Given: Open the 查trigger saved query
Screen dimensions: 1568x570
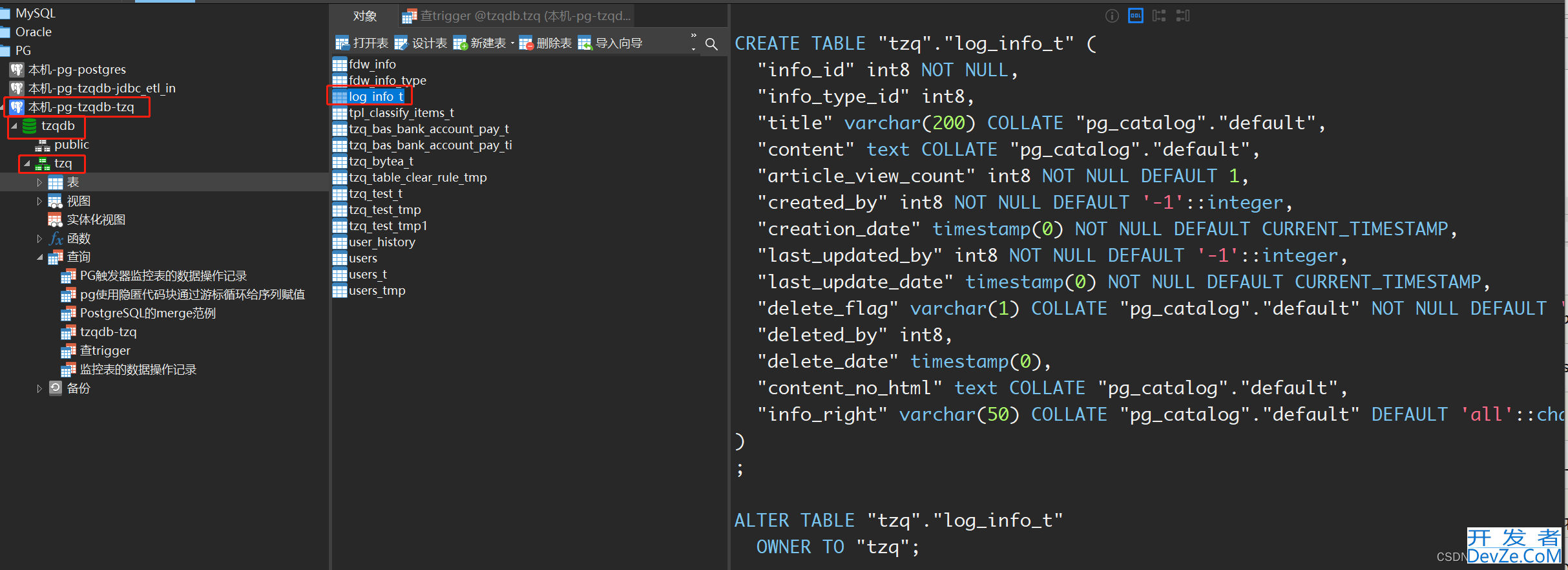Looking at the screenshot, I should click(105, 352).
